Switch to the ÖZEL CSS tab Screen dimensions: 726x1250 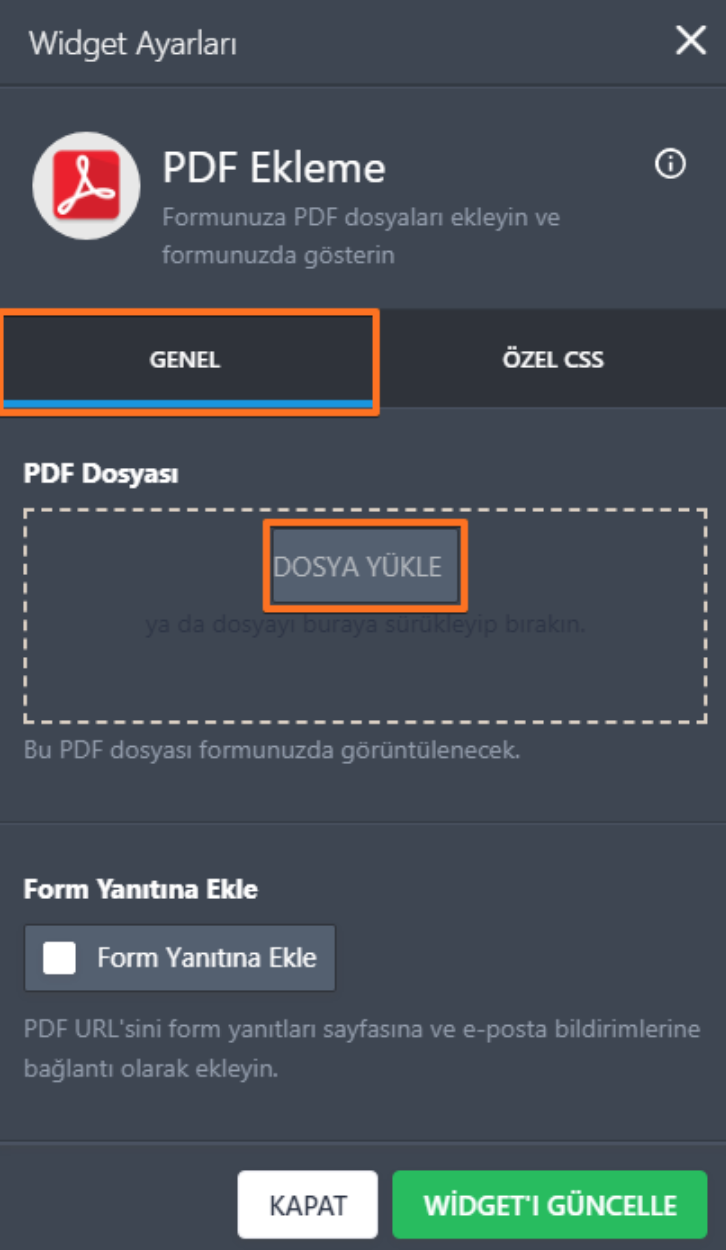pos(553,359)
